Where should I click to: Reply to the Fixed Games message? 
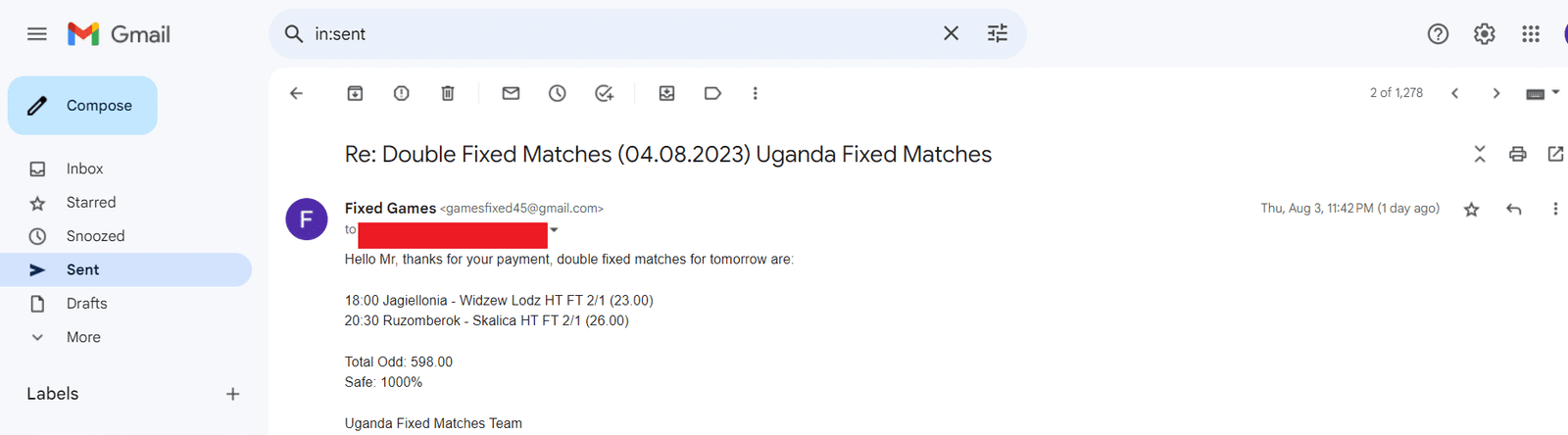point(1513,209)
